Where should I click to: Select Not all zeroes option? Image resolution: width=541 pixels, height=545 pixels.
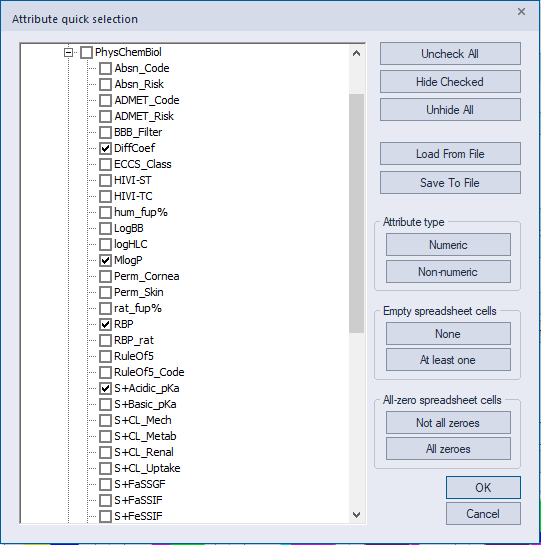tap(448, 423)
